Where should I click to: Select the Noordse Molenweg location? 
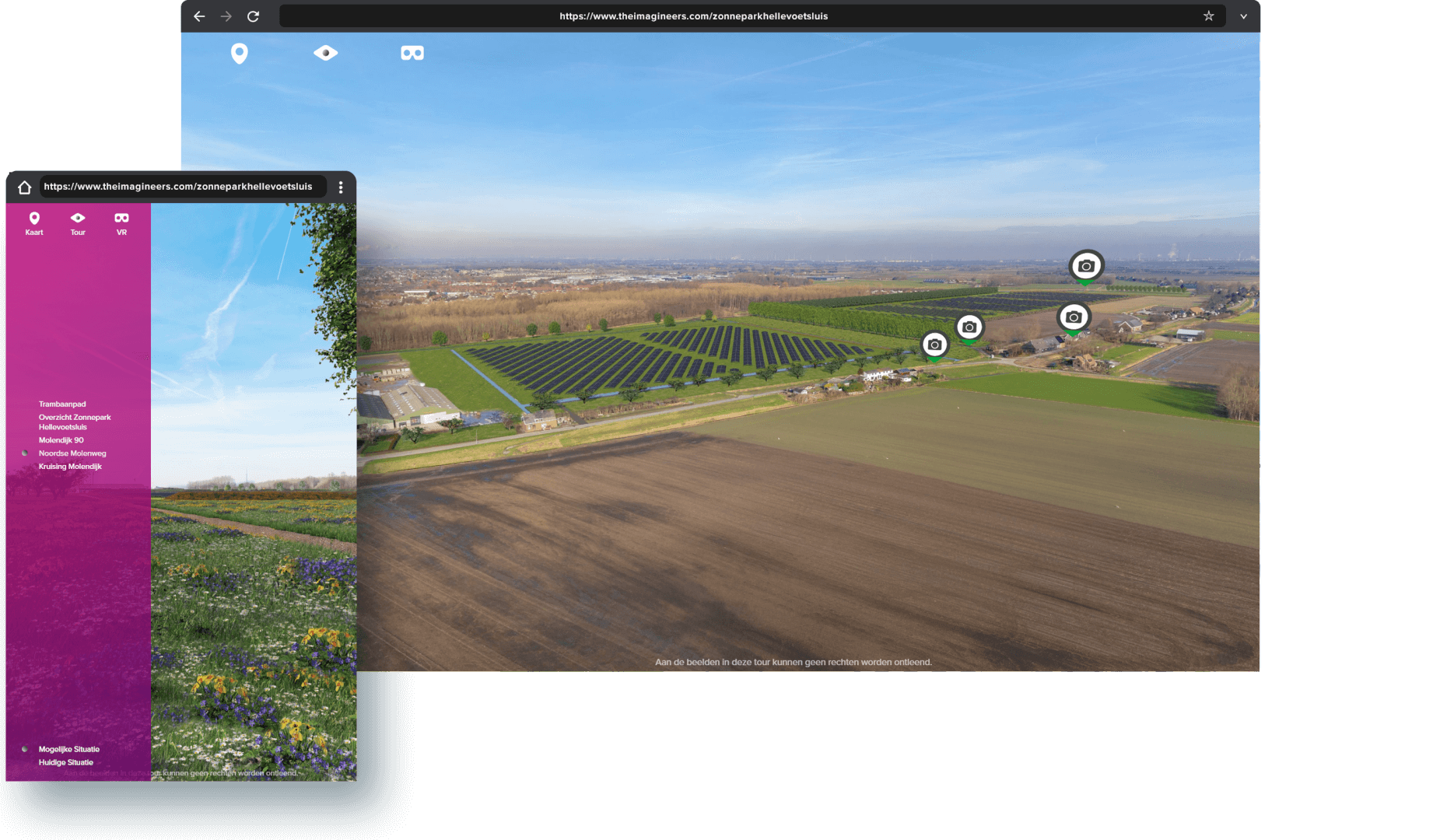click(72, 453)
